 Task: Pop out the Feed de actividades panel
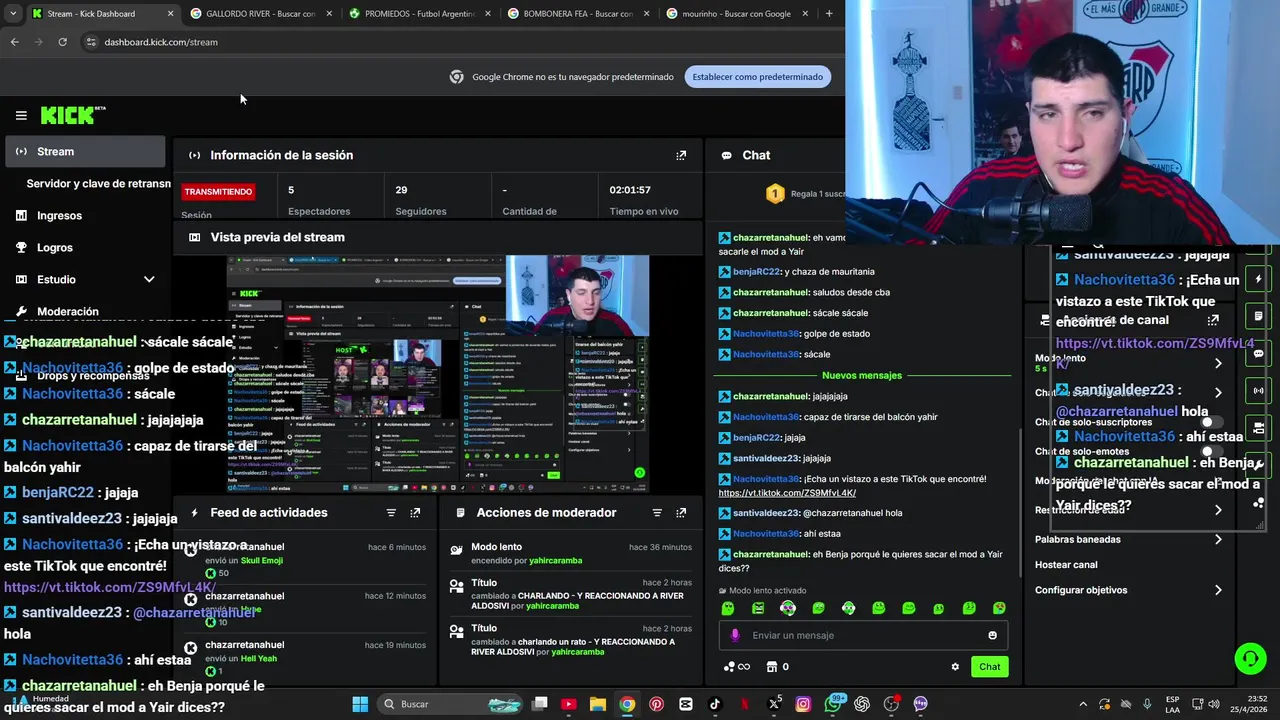tap(415, 513)
